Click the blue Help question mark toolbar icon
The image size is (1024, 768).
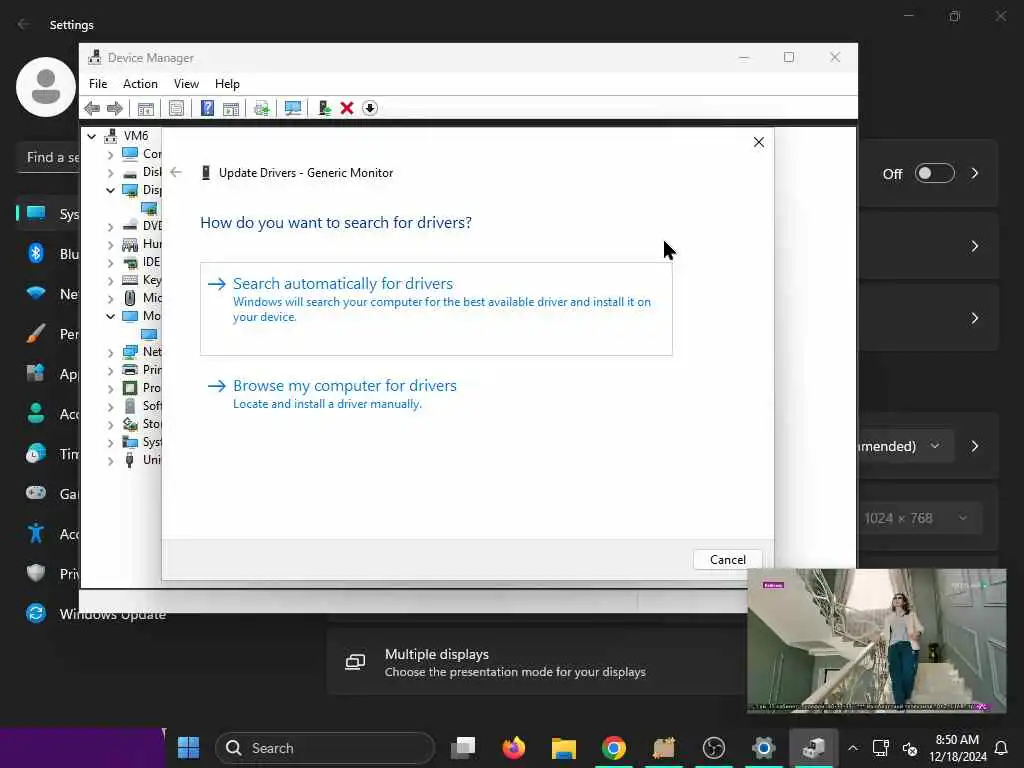click(x=207, y=108)
